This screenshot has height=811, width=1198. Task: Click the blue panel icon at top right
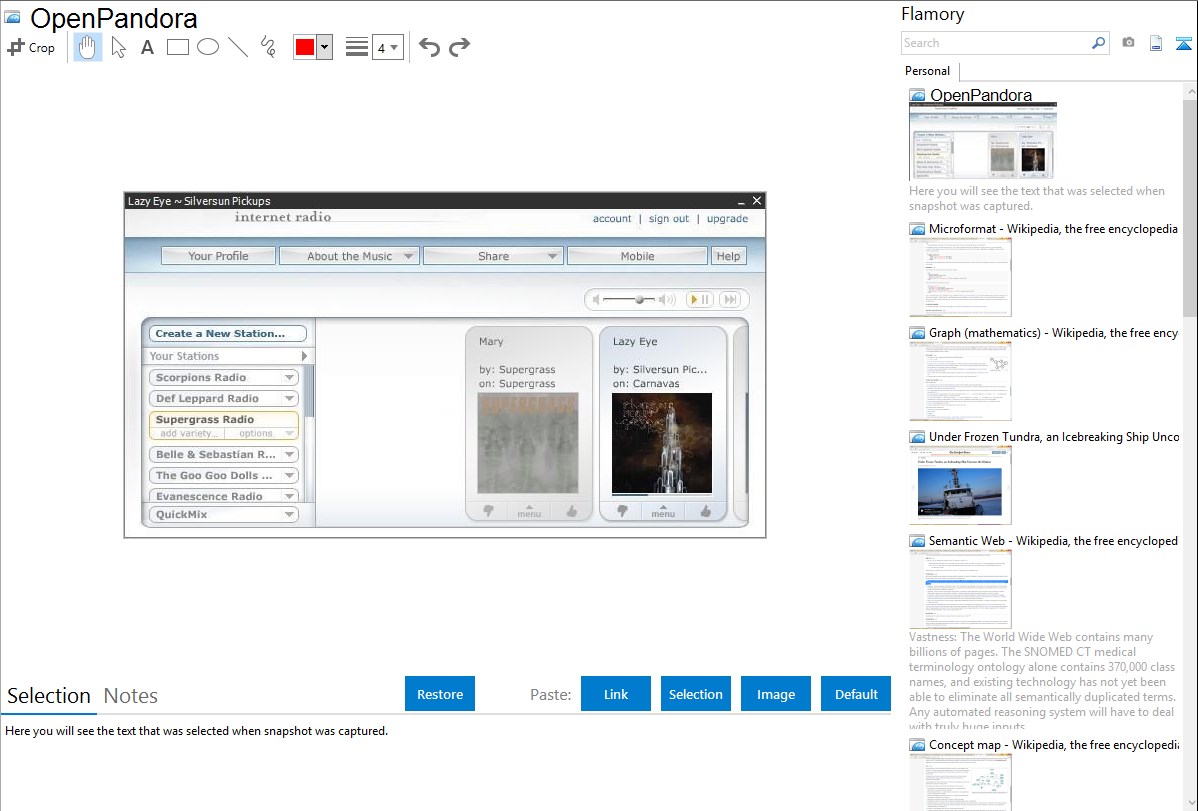(1183, 43)
